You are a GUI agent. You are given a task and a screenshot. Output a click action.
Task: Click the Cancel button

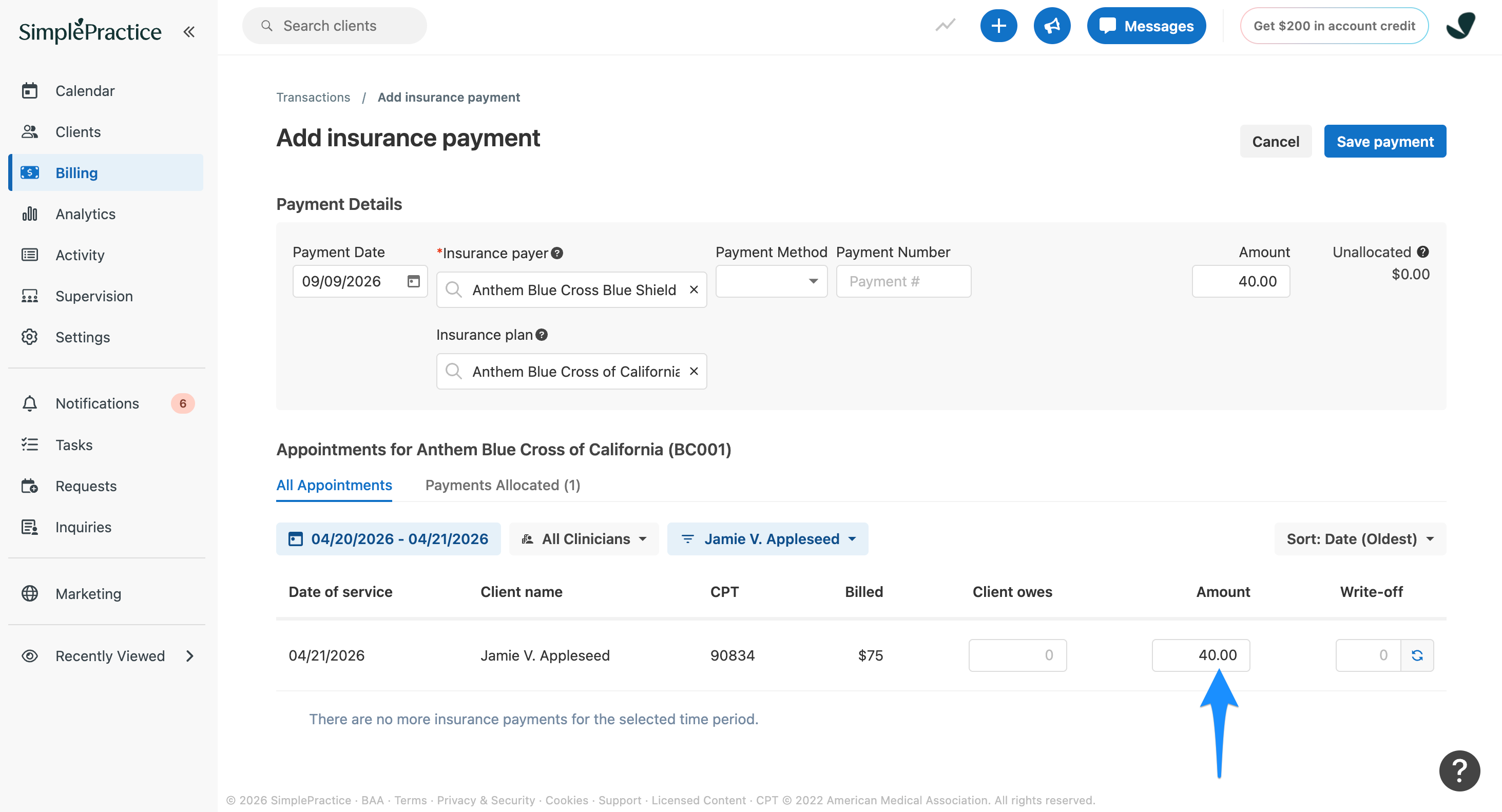click(1275, 141)
